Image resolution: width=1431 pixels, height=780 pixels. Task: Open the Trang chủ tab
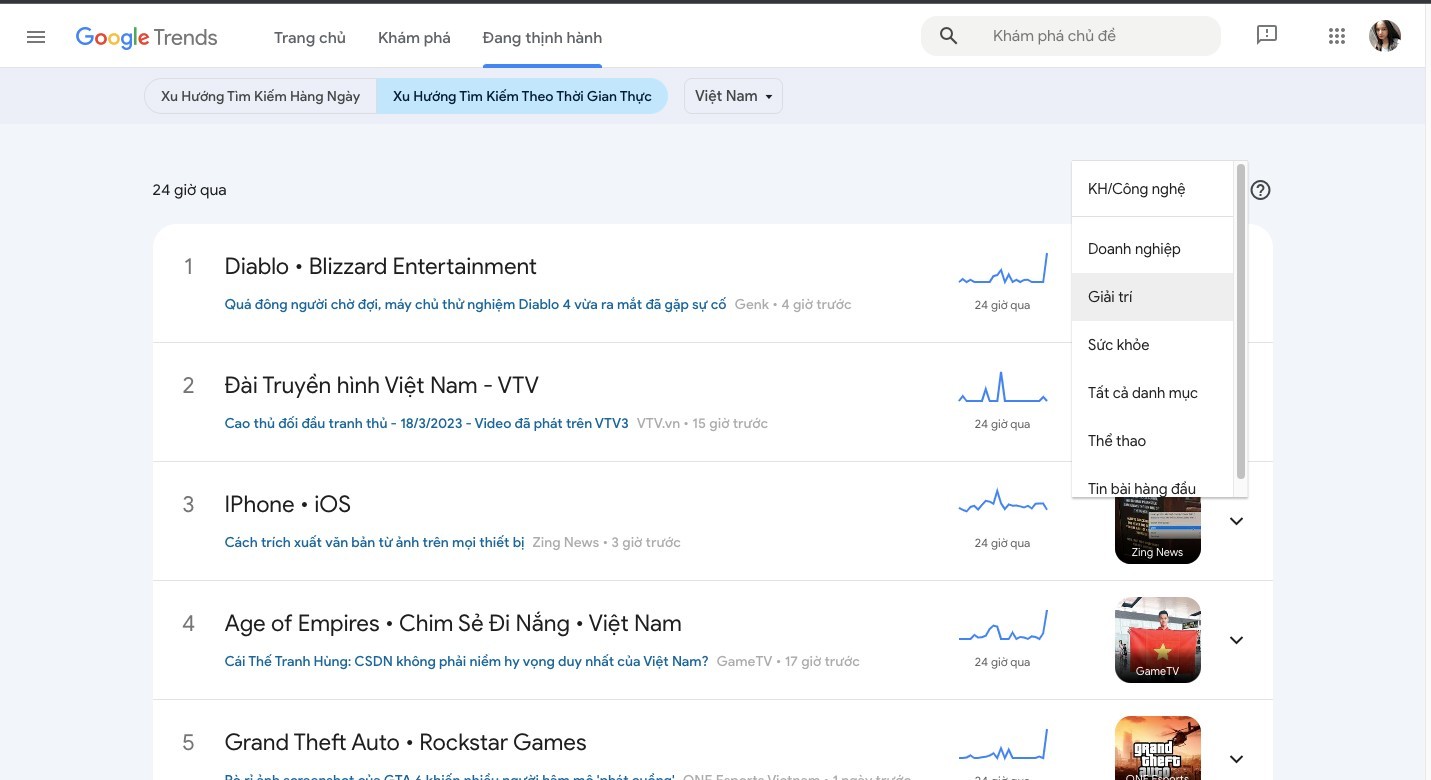pyautogui.click(x=310, y=38)
